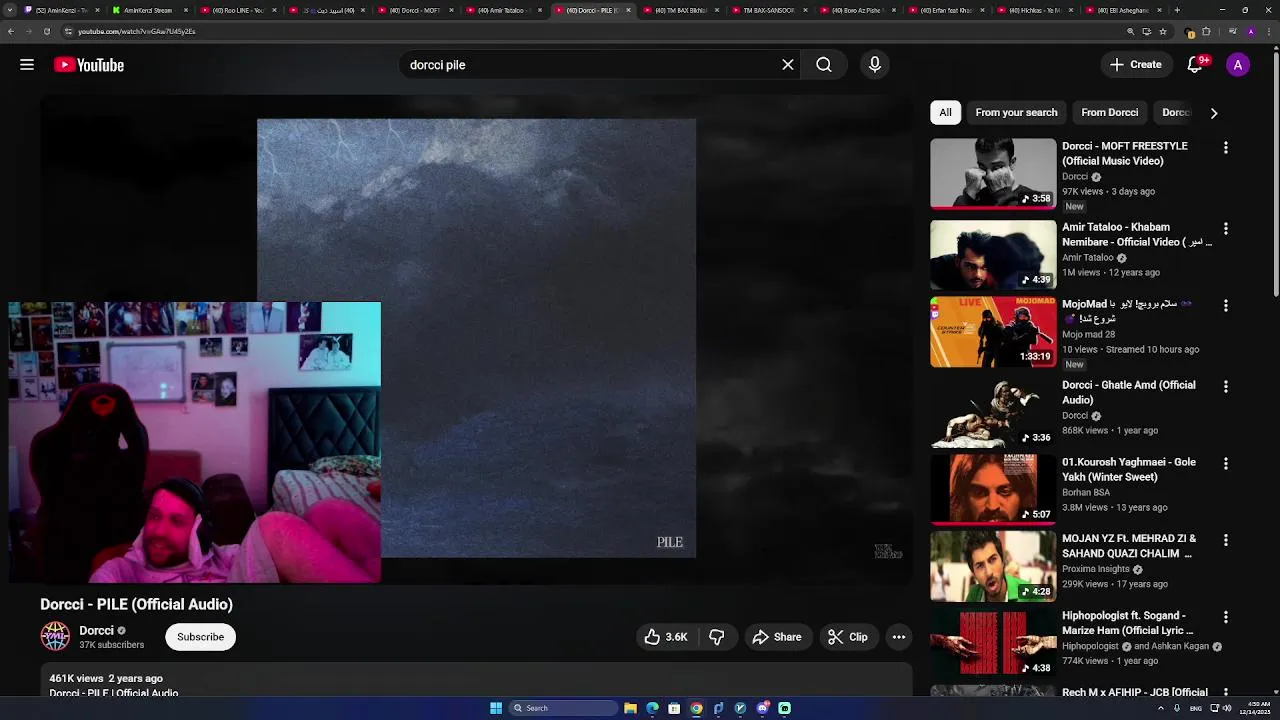Screen dimensions: 1280x720
Task: Open Windows Start menu
Action: [496, 708]
